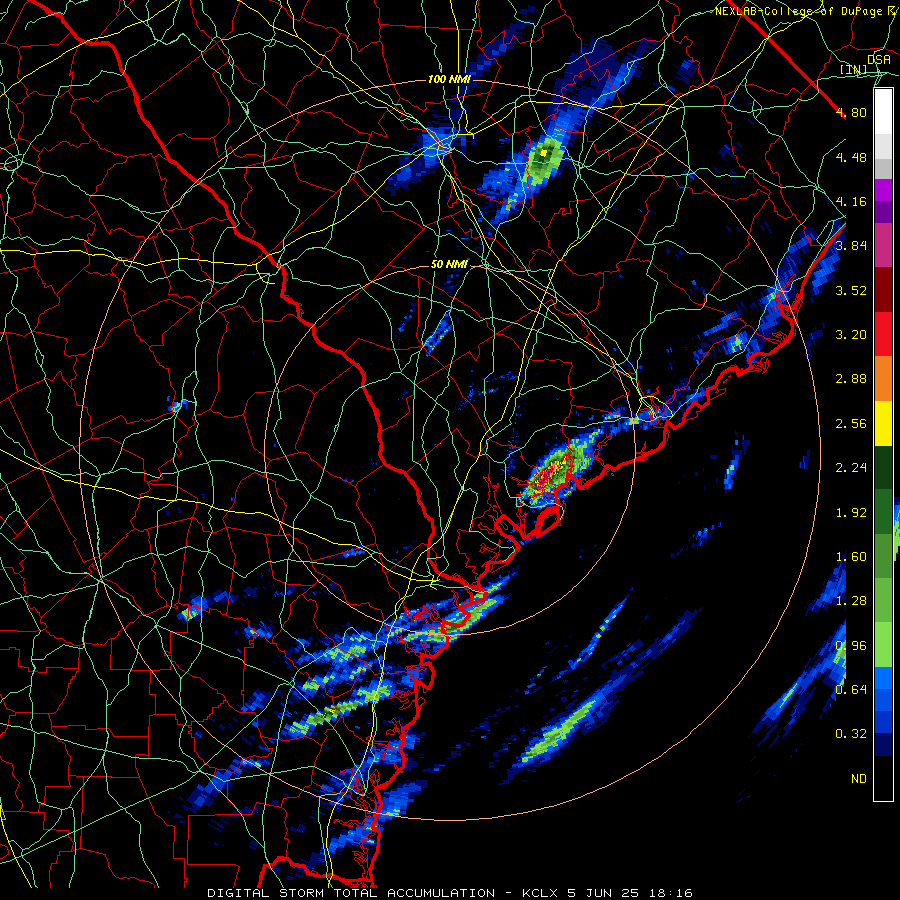Click the 1.28 legend value
The image size is (900, 900).
pos(851,601)
